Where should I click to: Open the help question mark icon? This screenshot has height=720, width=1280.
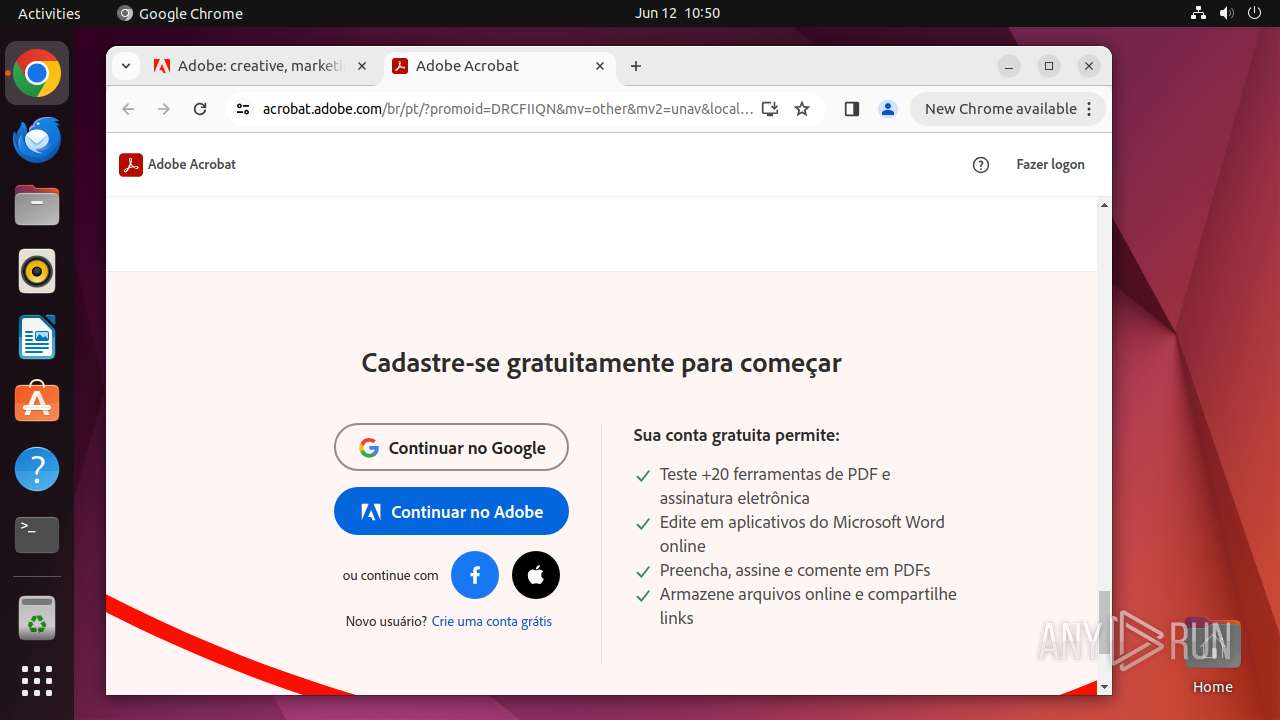coord(981,165)
